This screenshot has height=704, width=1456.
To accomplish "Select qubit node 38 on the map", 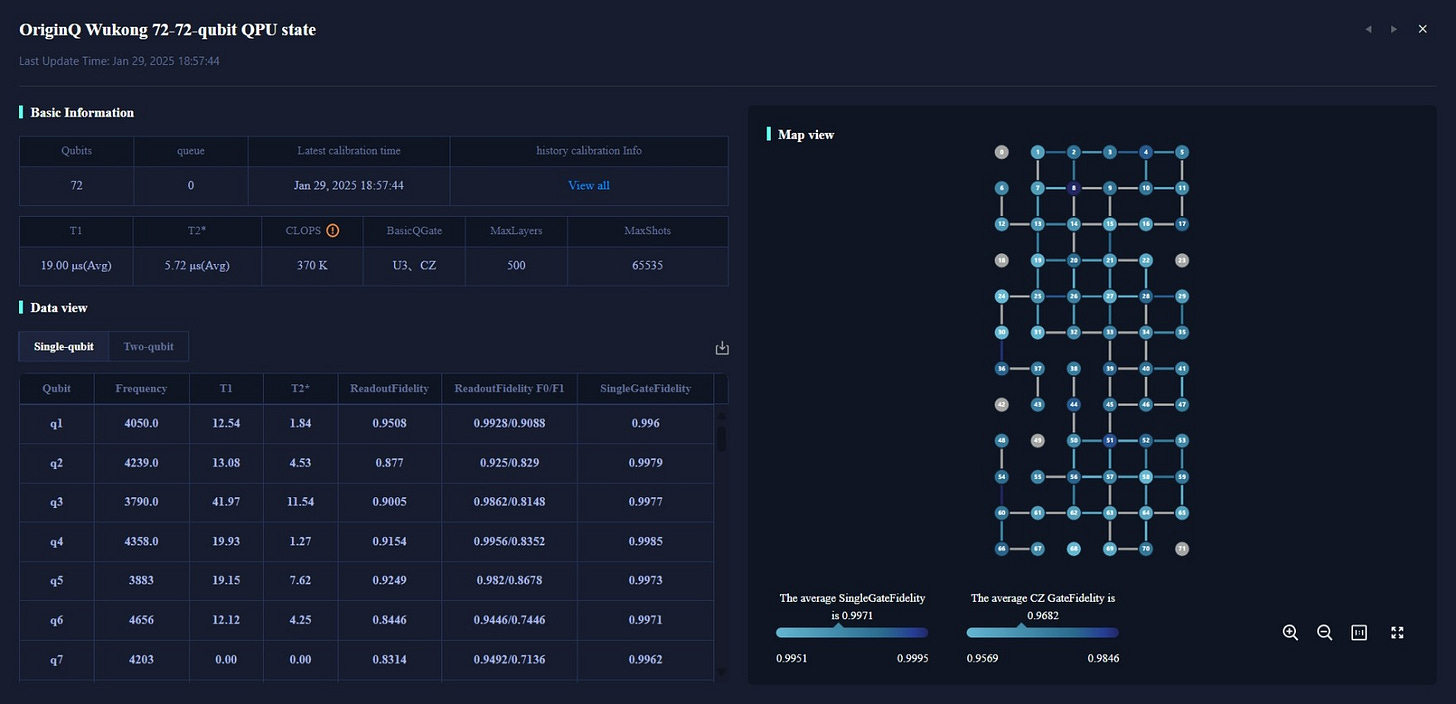I will tap(1074, 369).
